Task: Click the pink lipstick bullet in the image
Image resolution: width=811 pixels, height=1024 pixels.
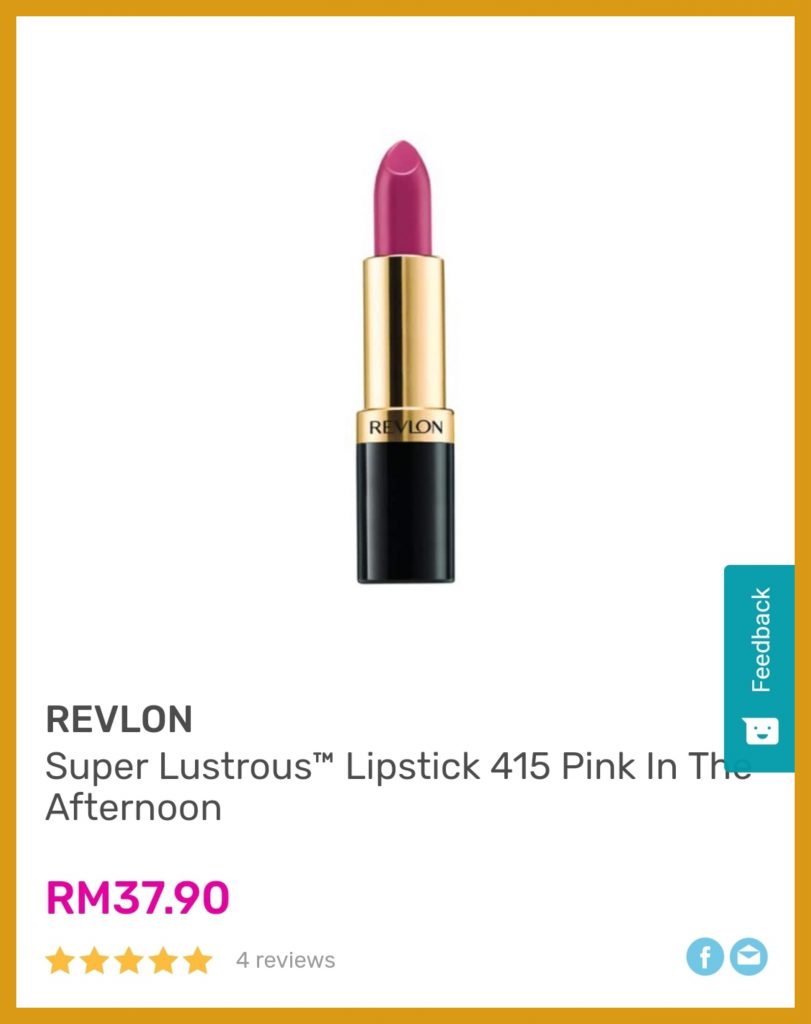Action: pos(404,199)
